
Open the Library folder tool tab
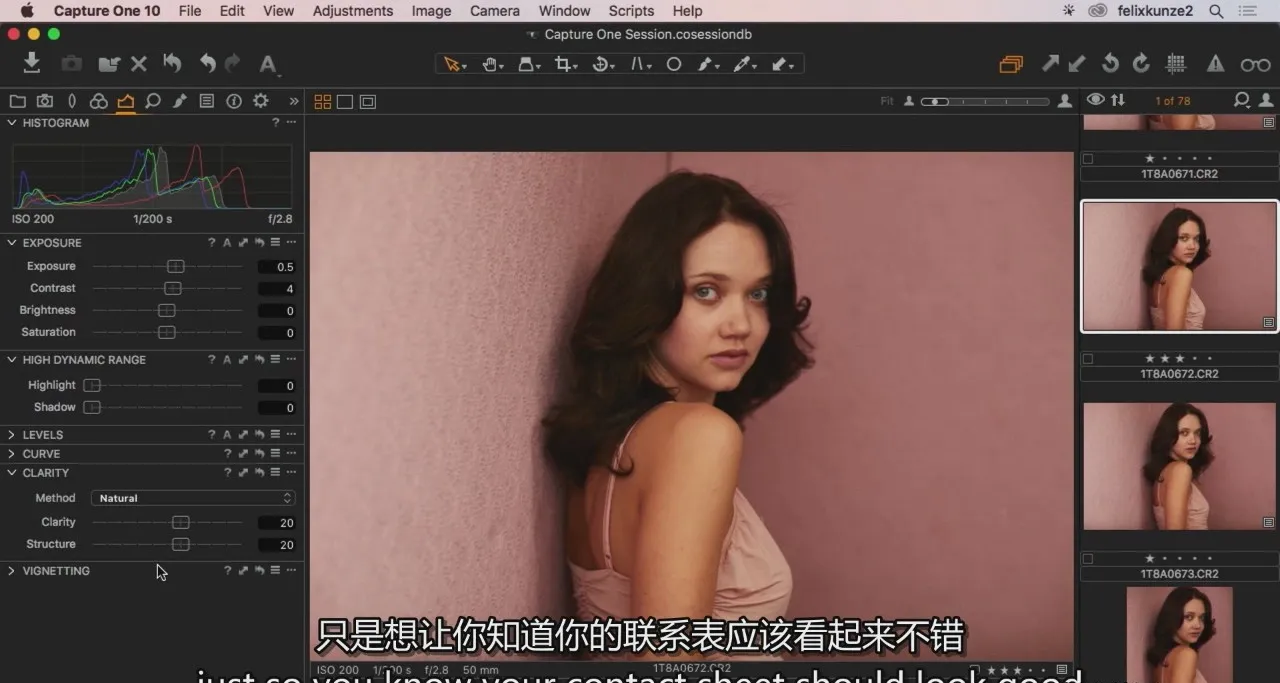click(x=17, y=101)
